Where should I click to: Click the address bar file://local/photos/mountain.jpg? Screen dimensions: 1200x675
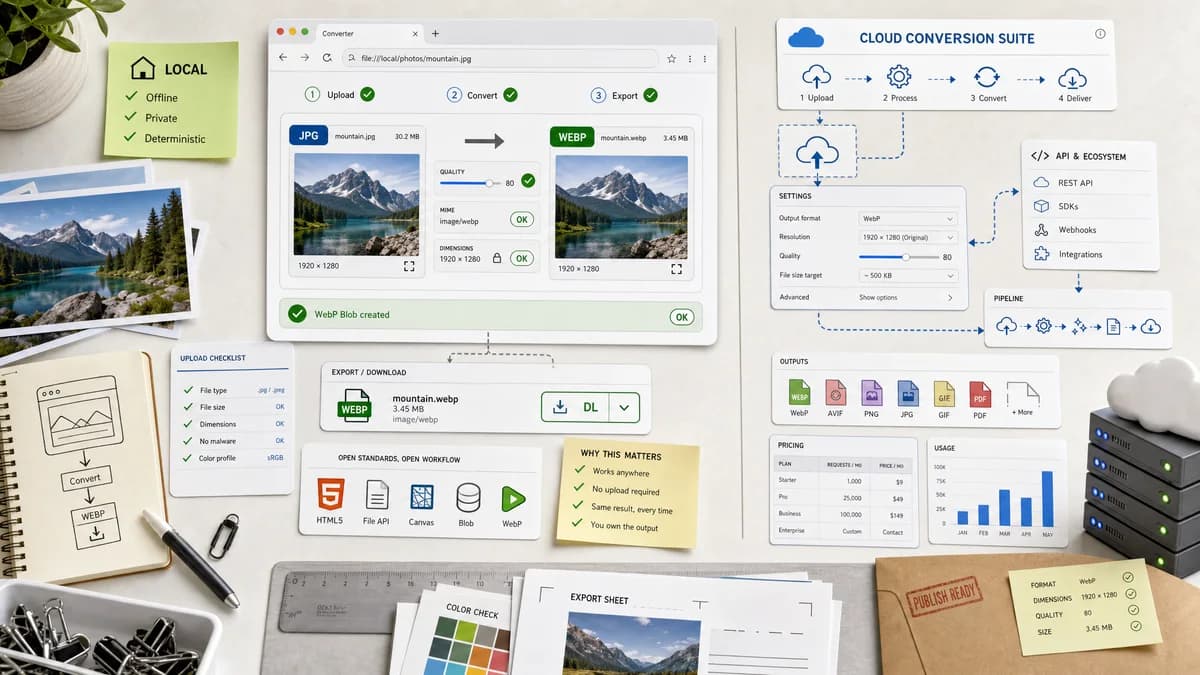500,58
